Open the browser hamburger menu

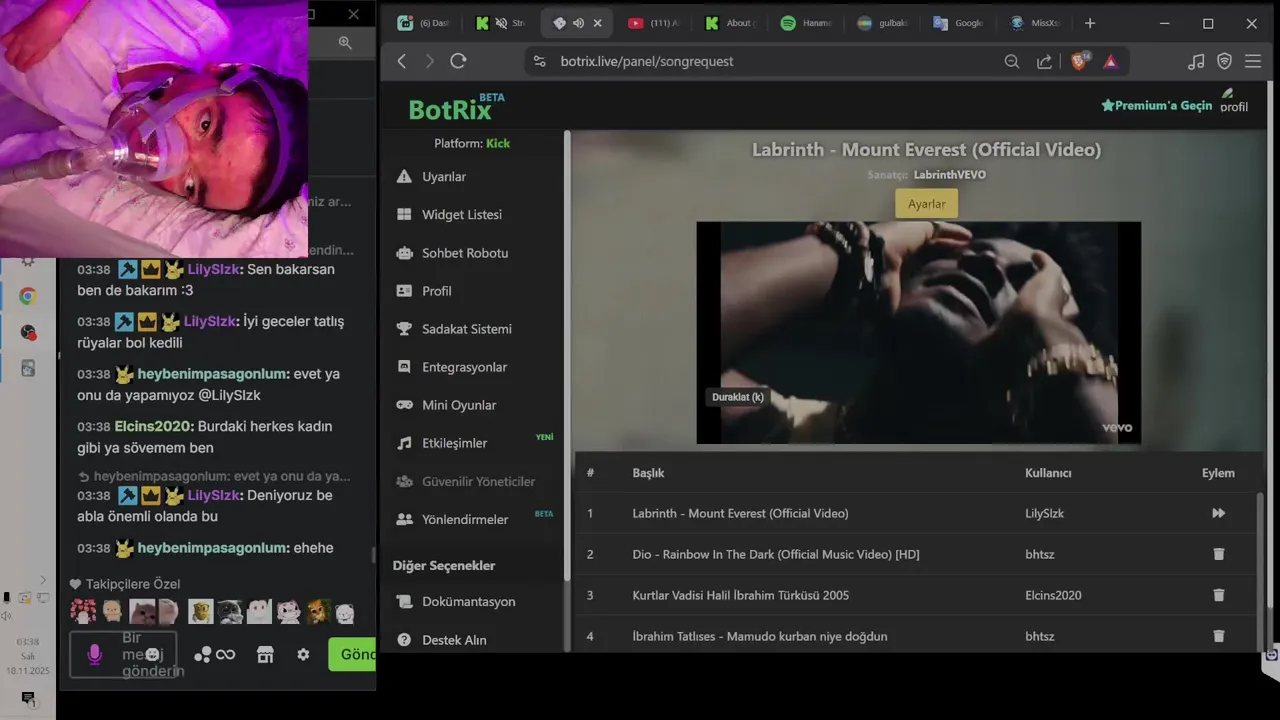1253,61
